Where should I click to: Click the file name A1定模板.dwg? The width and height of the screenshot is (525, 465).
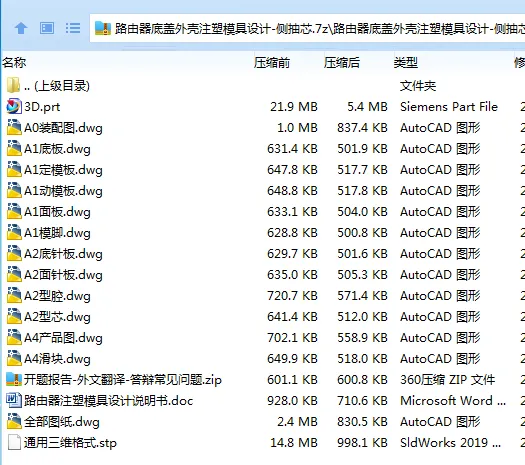coord(63,170)
